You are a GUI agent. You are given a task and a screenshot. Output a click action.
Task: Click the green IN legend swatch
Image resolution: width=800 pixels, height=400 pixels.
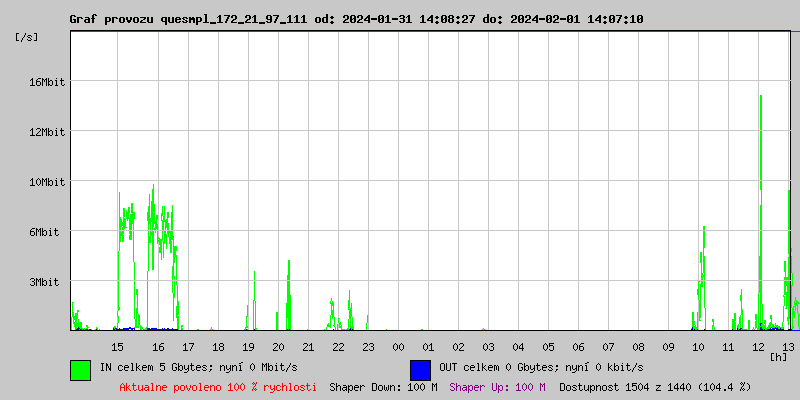[80, 369]
